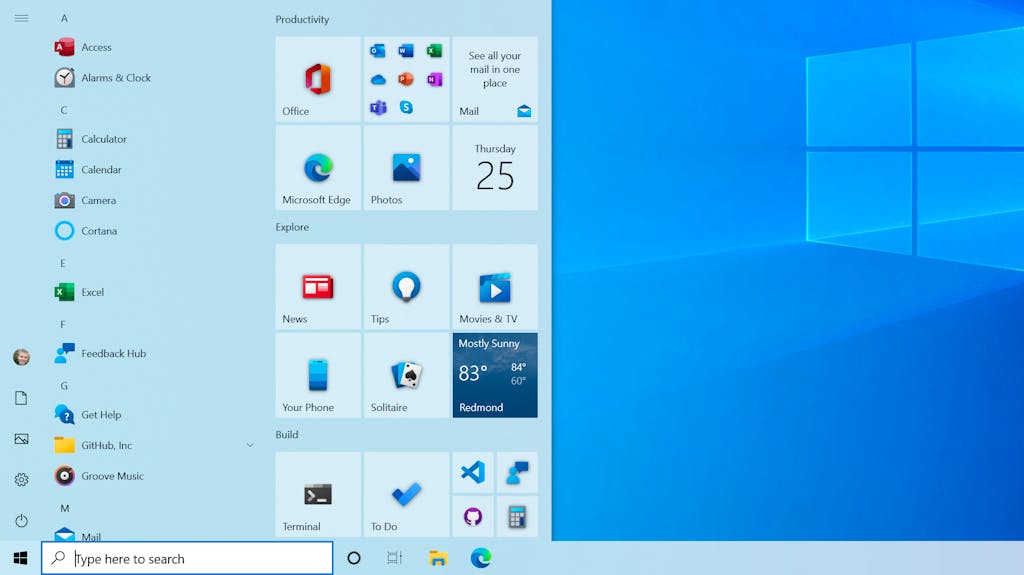Image resolution: width=1024 pixels, height=575 pixels.
Task: Open File Explorer on the taskbar
Action: click(438, 558)
